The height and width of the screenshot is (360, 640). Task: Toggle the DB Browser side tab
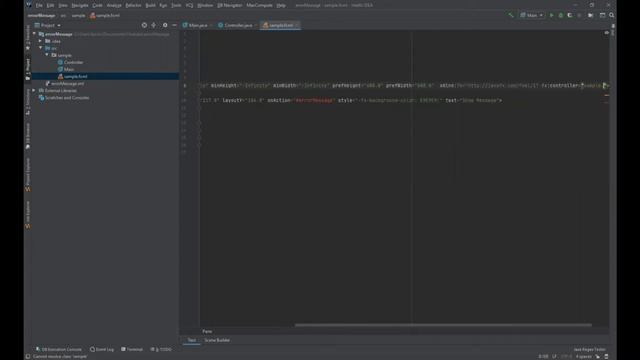28,136
